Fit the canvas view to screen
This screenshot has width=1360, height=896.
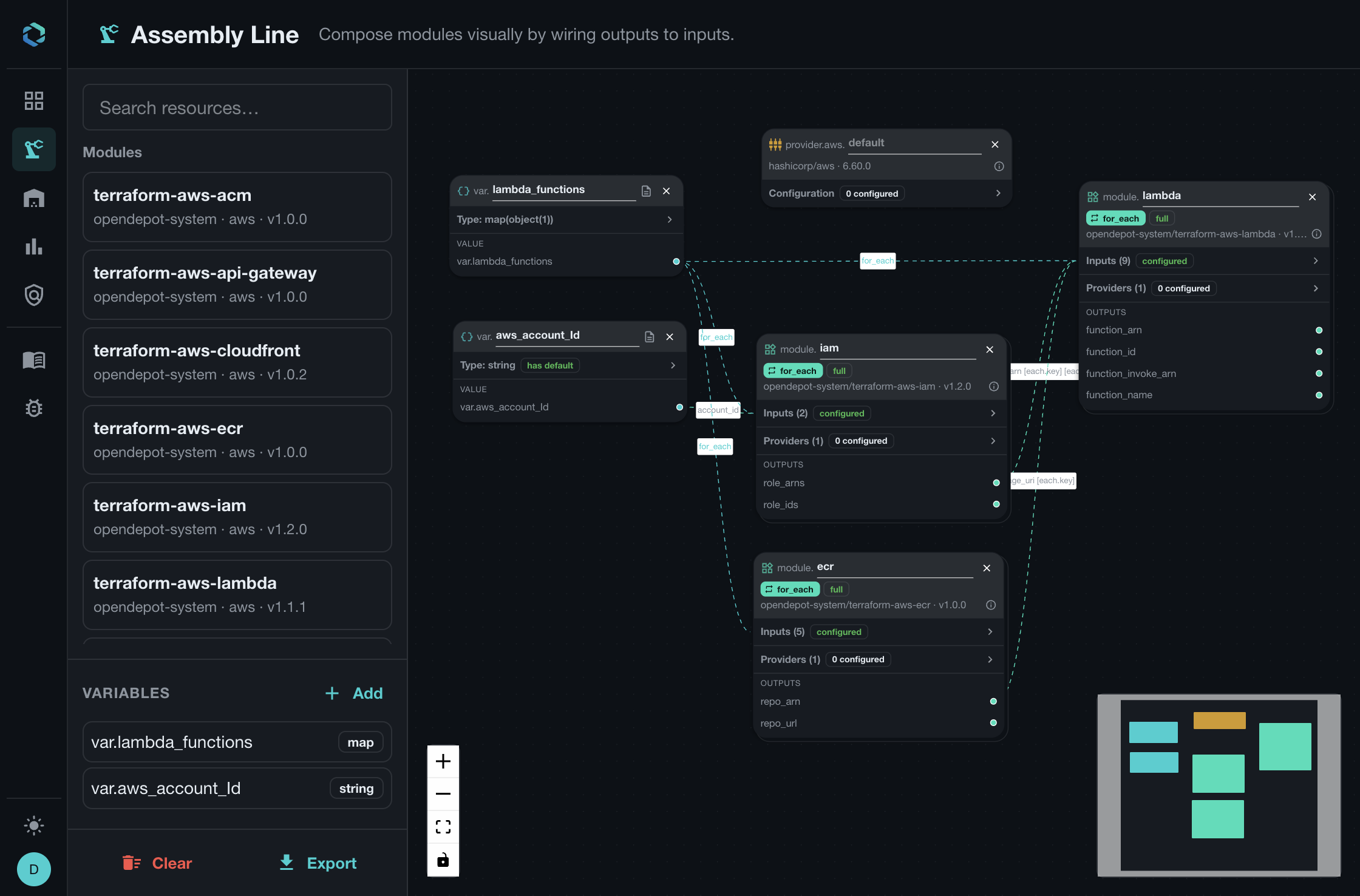[443, 826]
